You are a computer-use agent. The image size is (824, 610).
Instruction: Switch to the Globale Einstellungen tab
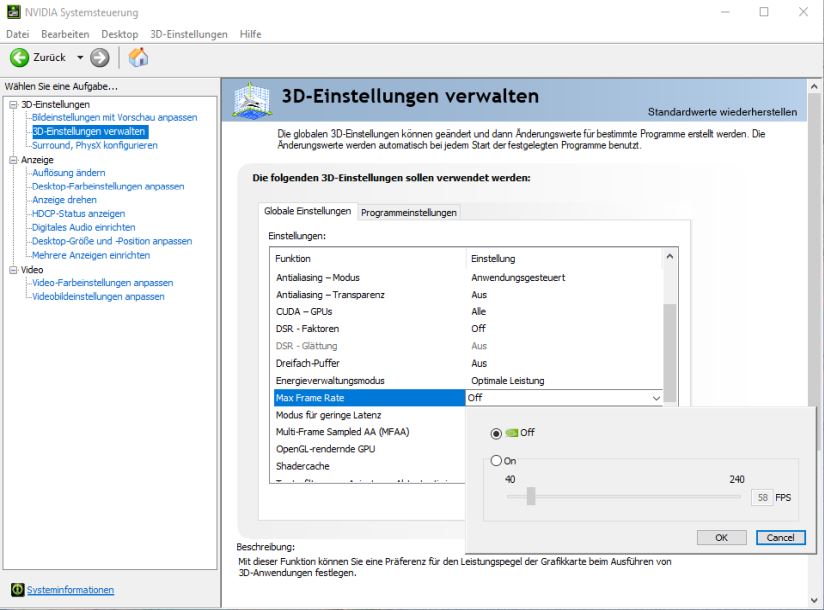pyautogui.click(x=307, y=211)
